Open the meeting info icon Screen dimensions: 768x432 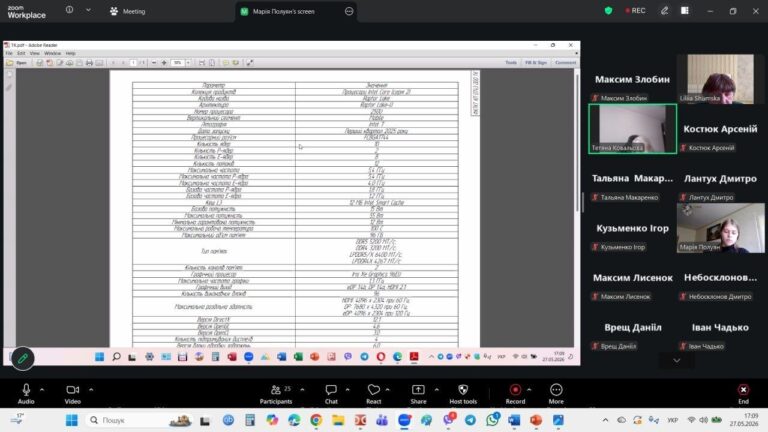(70, 10)
